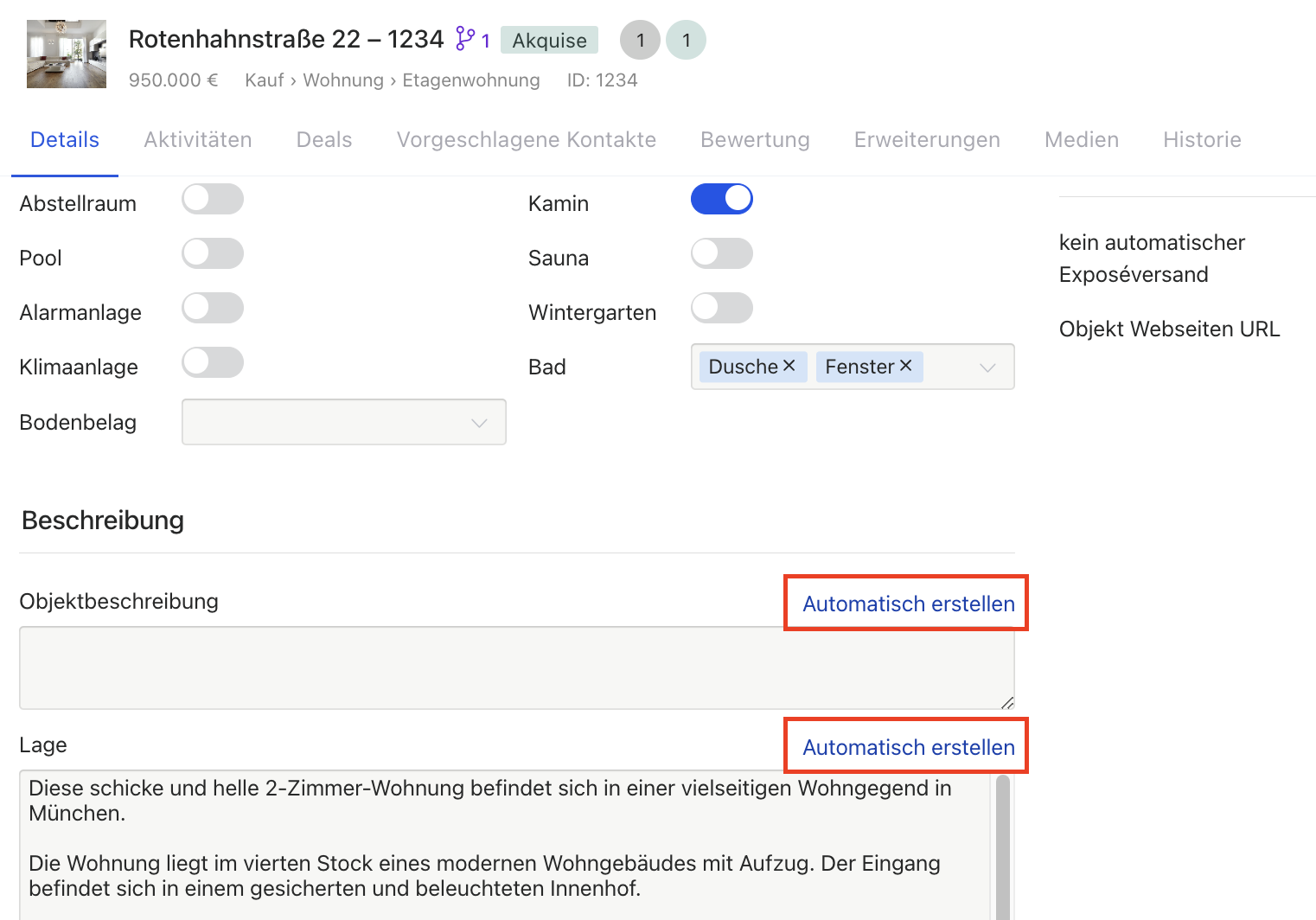1316x920 pixels.
Task: Open the Bodenbelag dropdown
Action: (x=343, y=422)
